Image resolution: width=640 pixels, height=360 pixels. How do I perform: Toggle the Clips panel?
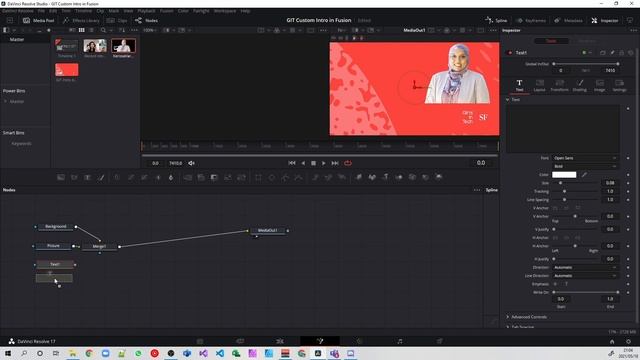pos(117,20)
